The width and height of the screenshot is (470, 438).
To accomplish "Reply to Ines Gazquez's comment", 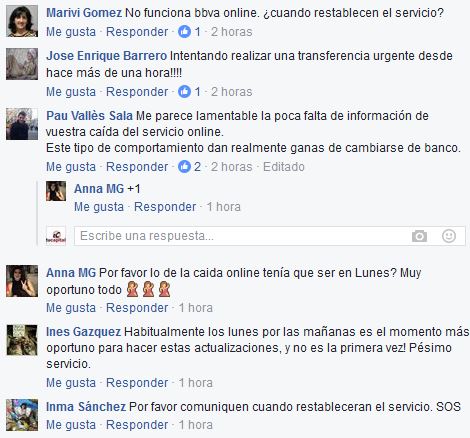I will tap(137, 383).
